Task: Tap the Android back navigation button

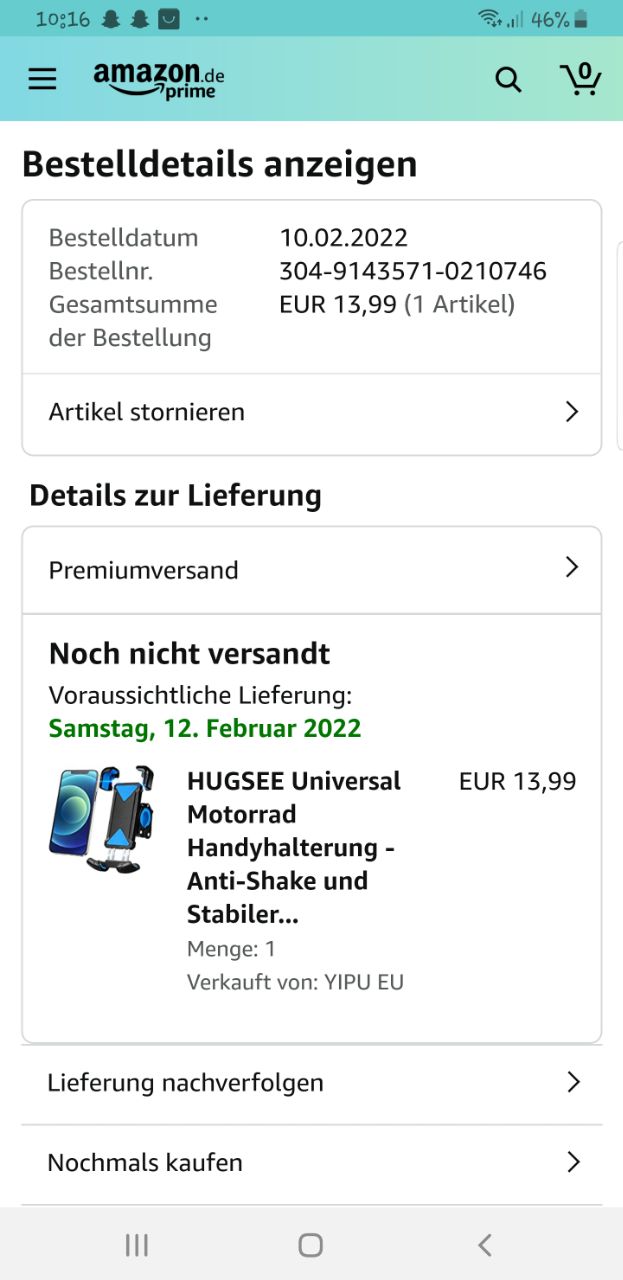Action: click(x=485, y=1244)
